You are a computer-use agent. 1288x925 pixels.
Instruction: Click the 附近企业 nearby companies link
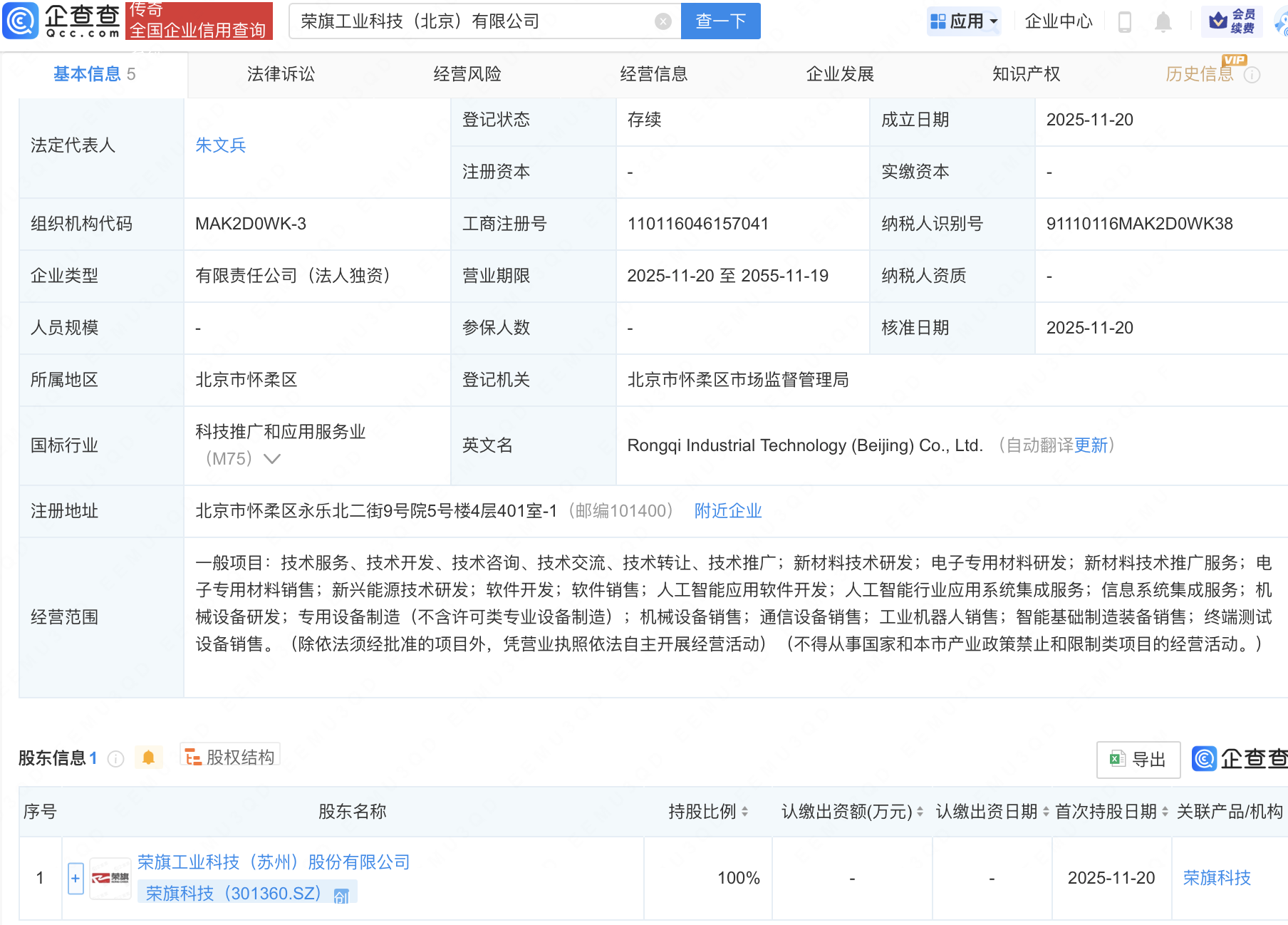pos(727,511)
